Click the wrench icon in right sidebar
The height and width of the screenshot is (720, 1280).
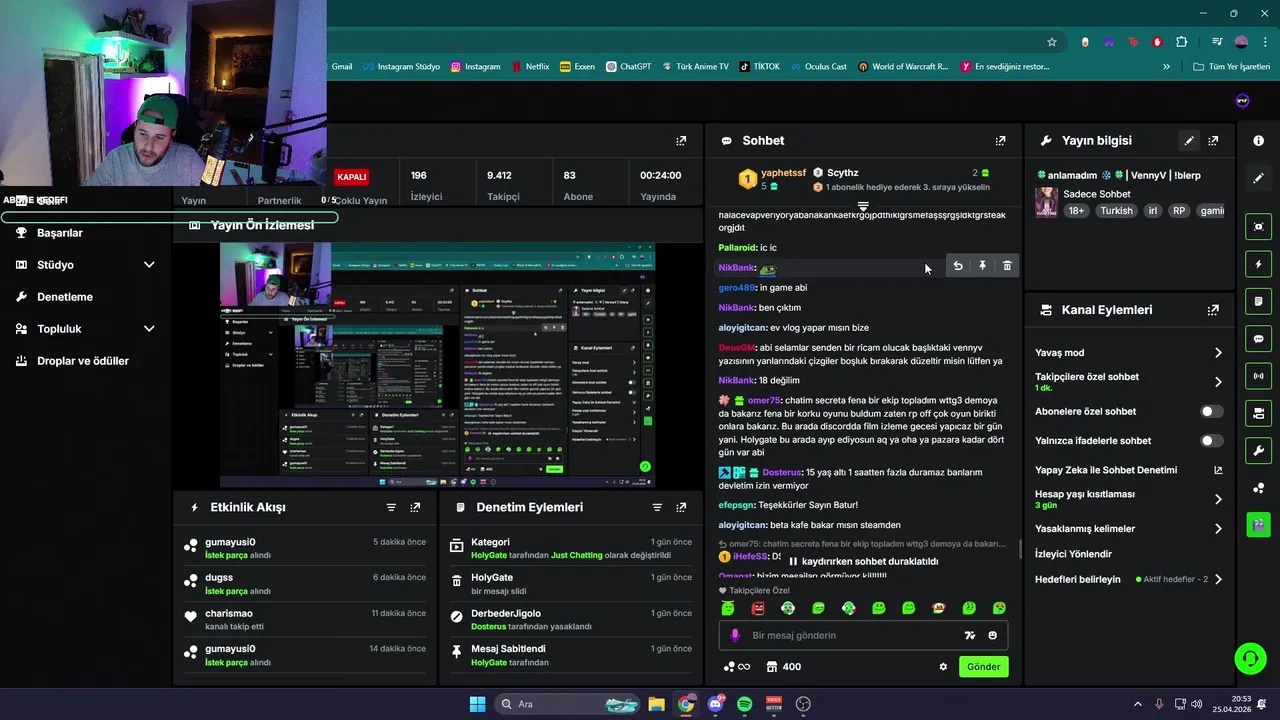(1258, 450)
